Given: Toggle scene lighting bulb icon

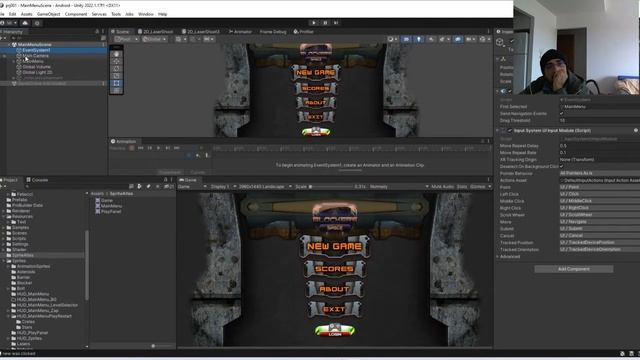Looking at the screenshot, I should tap(419, 39).
